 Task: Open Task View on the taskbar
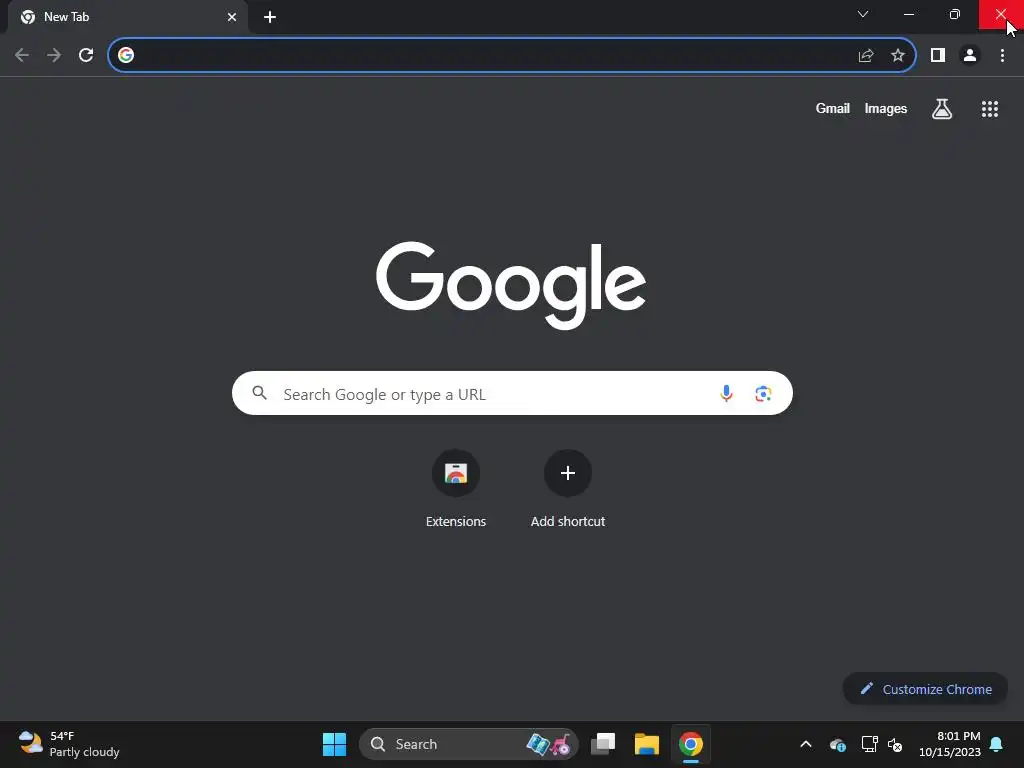(x=603, y=744)
